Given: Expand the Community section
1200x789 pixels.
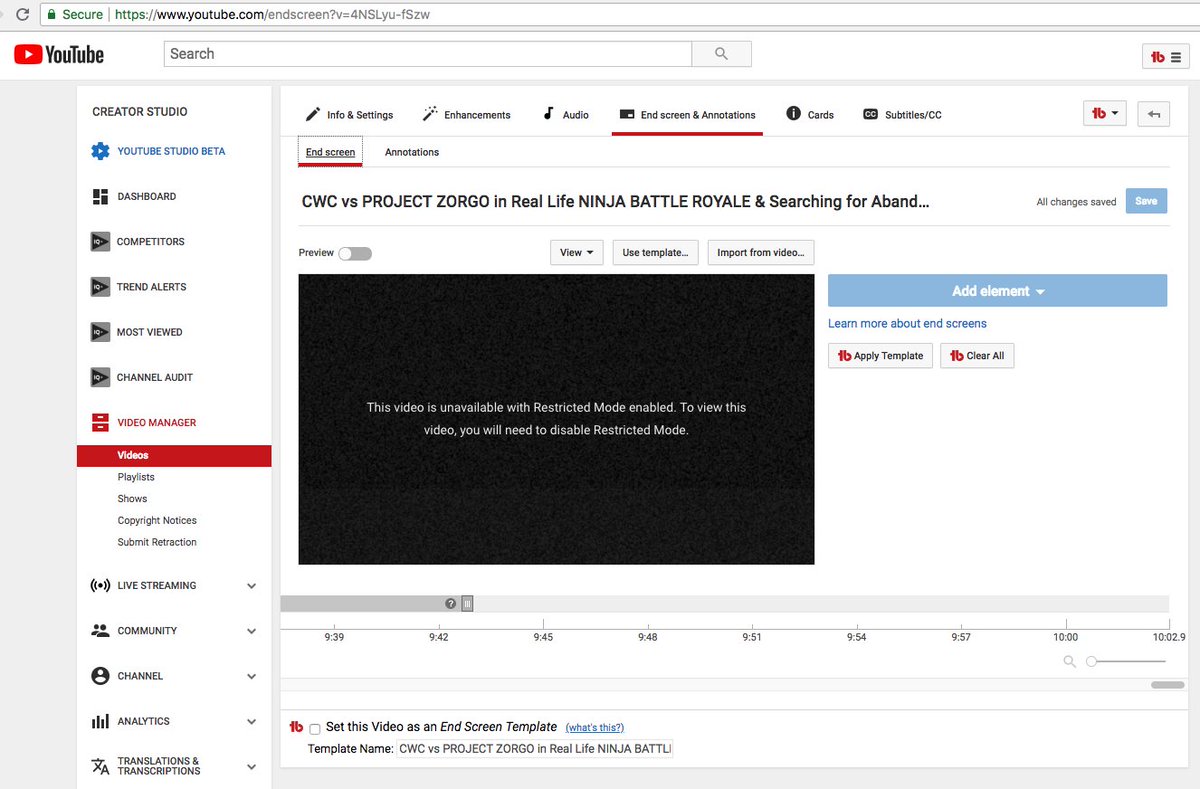Looking at the screenshot, I should click(x=251, y=631).
